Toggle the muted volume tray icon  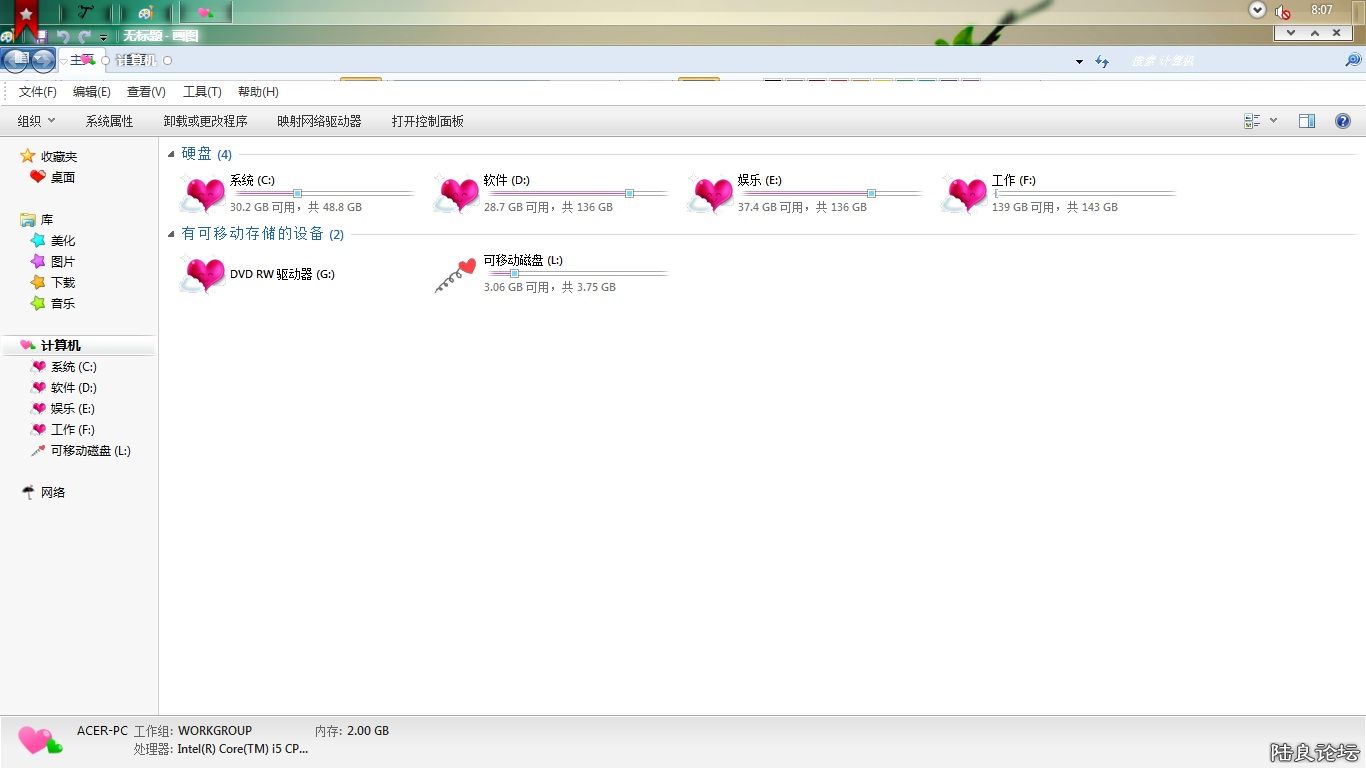point(1282,11)
